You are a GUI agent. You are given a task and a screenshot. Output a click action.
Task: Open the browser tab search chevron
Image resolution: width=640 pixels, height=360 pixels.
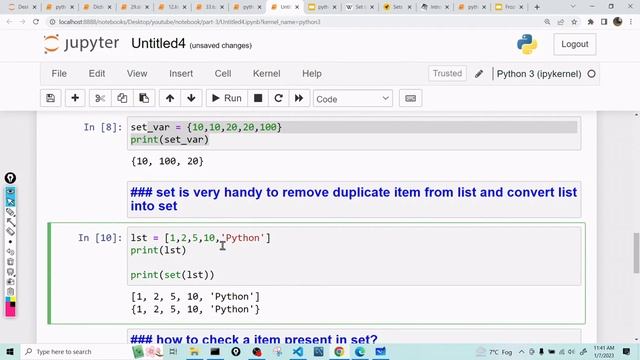[573, 7]
